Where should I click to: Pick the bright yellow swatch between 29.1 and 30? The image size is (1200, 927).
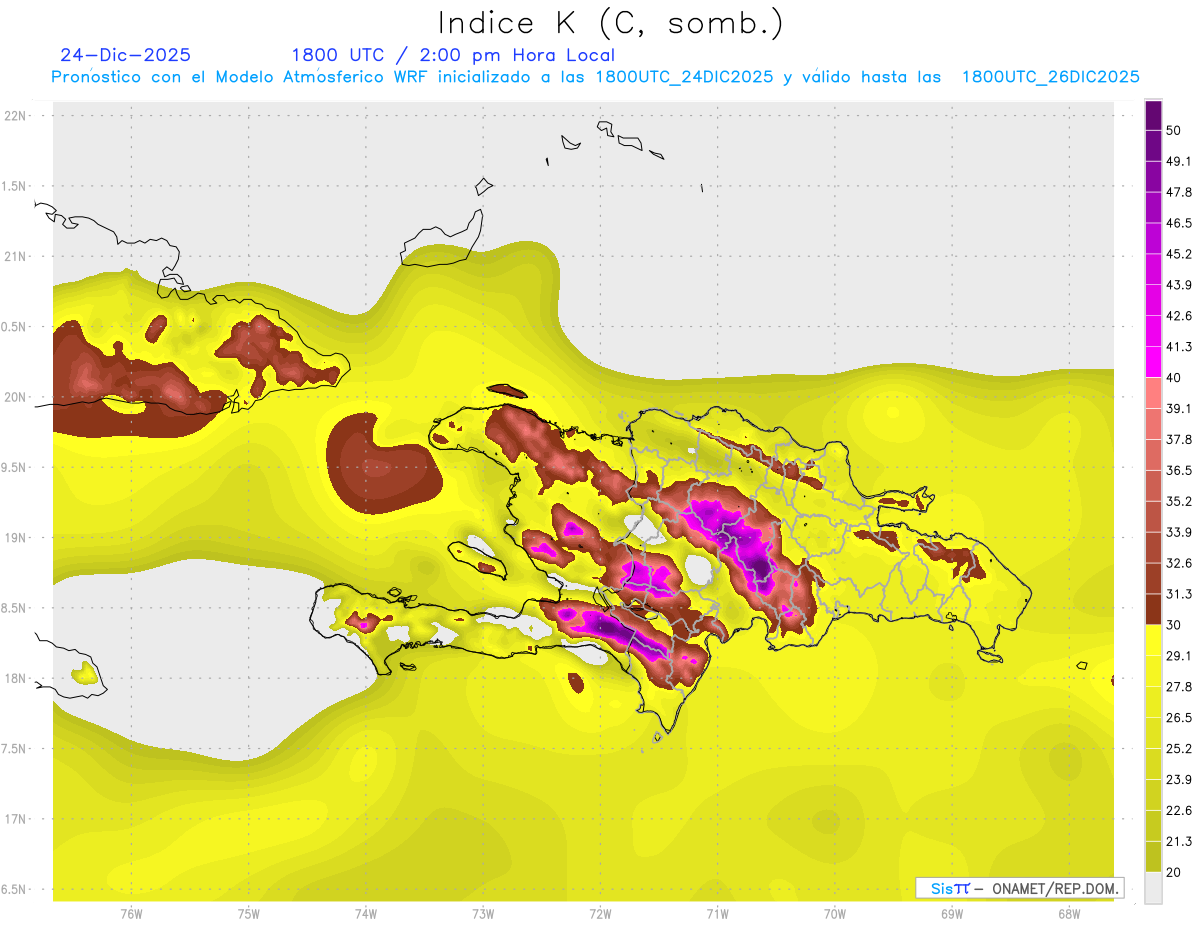tap(1154, 640)
